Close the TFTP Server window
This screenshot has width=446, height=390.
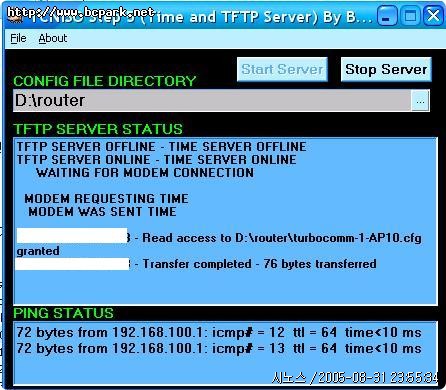(x=433, y=16)
